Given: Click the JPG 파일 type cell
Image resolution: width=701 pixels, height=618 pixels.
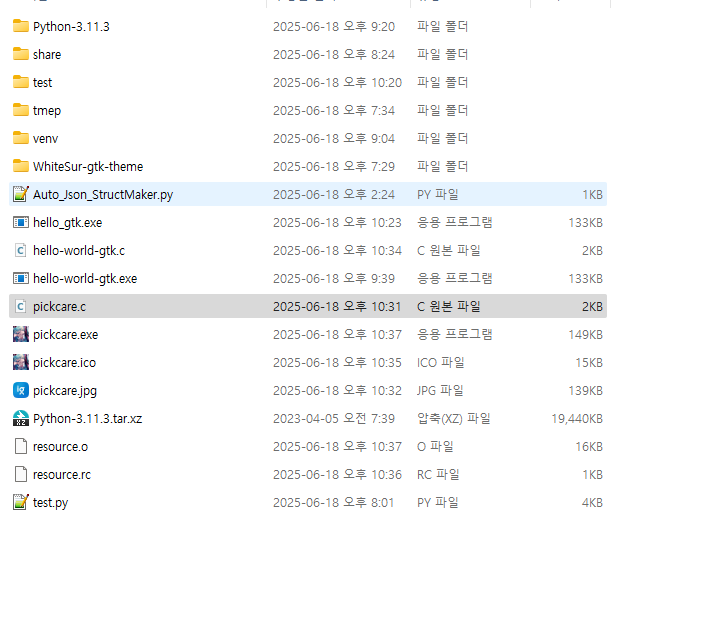Looking at the screenshot, I should [x=440, y=391].
